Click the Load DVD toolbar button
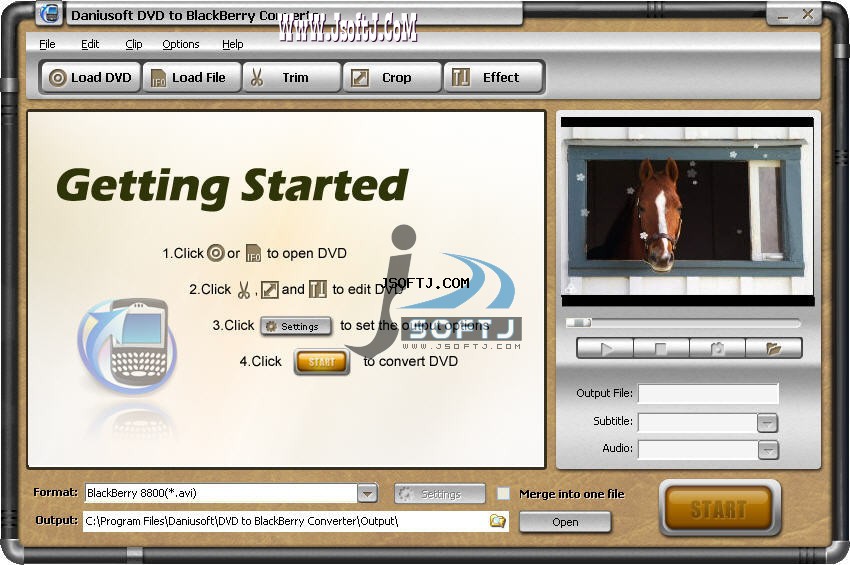Screen dimensions: 850x565 (x=89, y=78)
